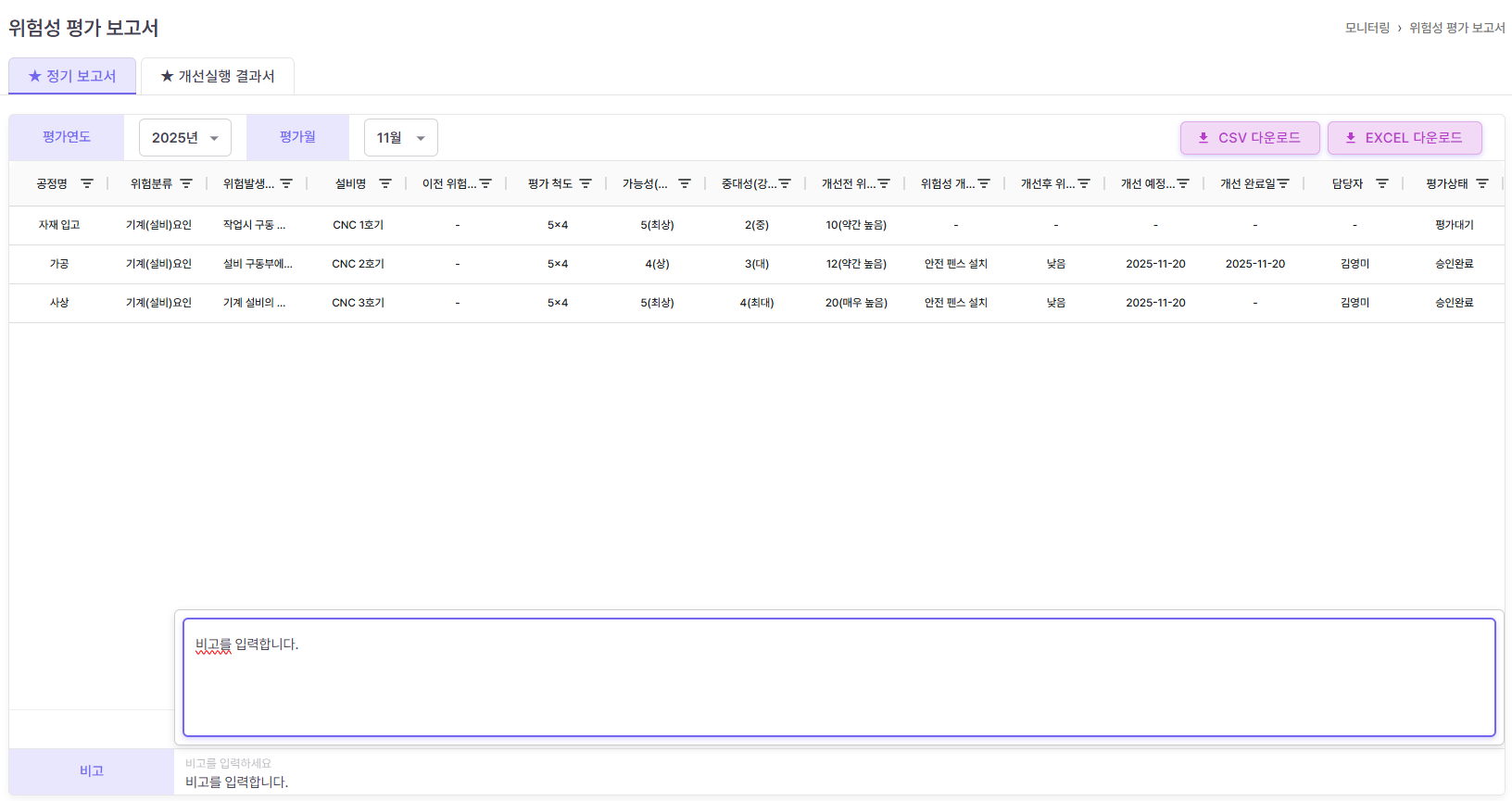Download report with CSV 다운로드 button
1512x801 pixels.
[x=1249, y=138]
